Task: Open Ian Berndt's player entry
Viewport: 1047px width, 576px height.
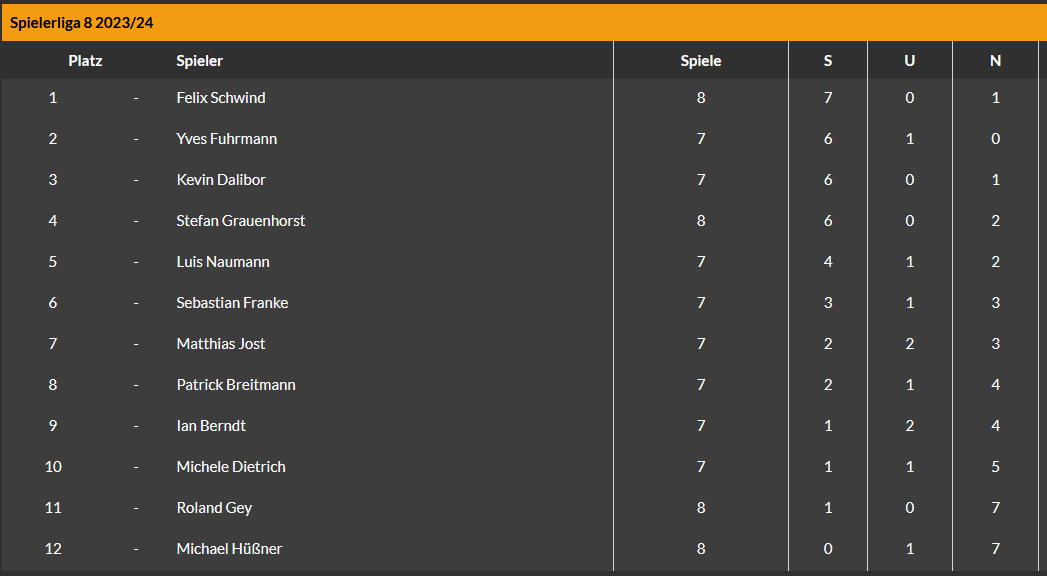Action: (211, 426)
